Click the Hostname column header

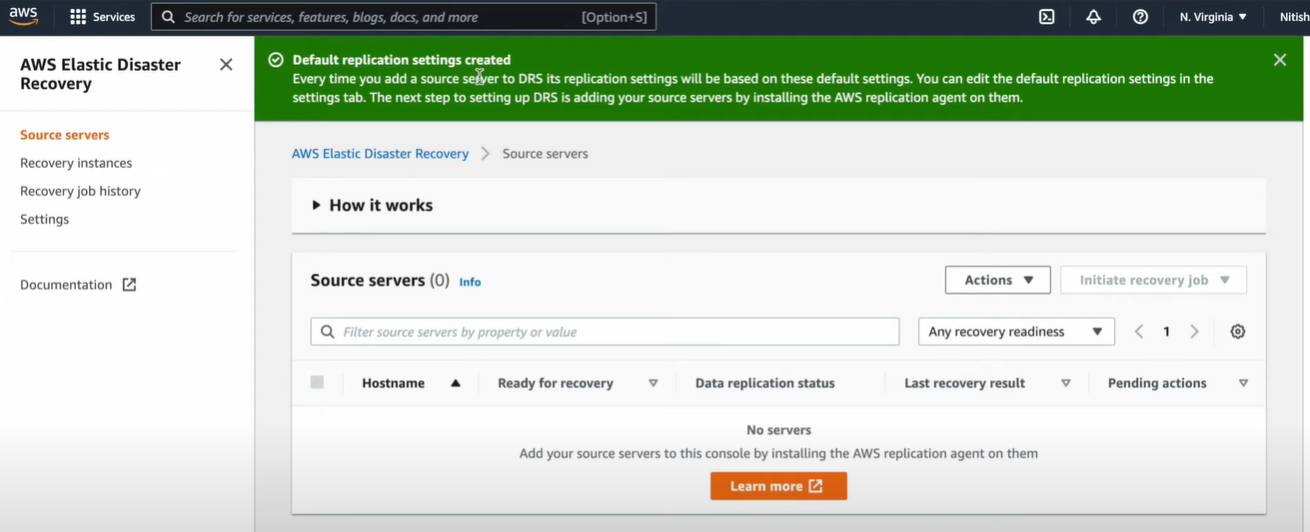tap(393, 383)
